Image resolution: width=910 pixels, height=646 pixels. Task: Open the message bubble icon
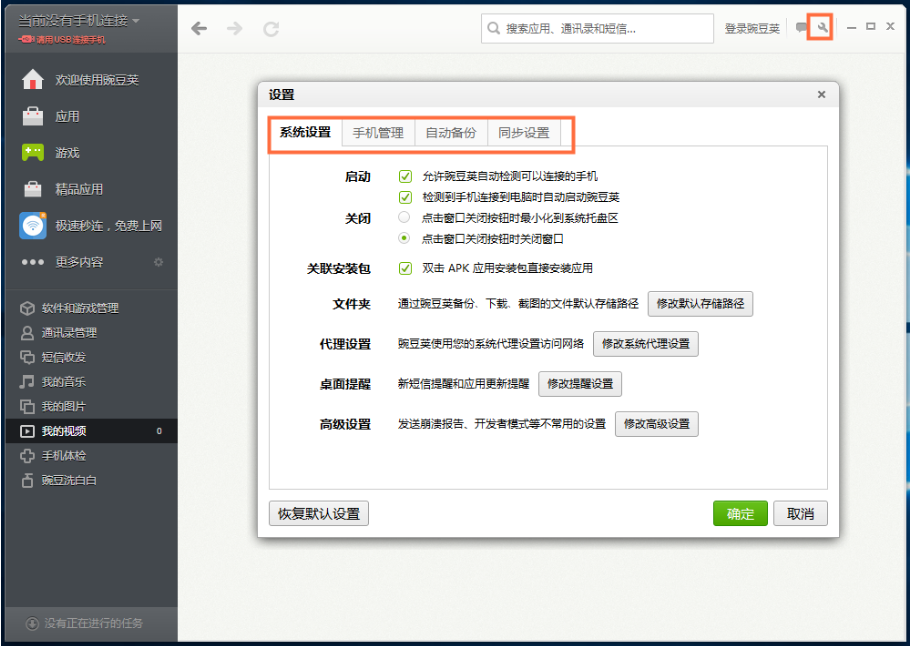click(x=801, y=28)
